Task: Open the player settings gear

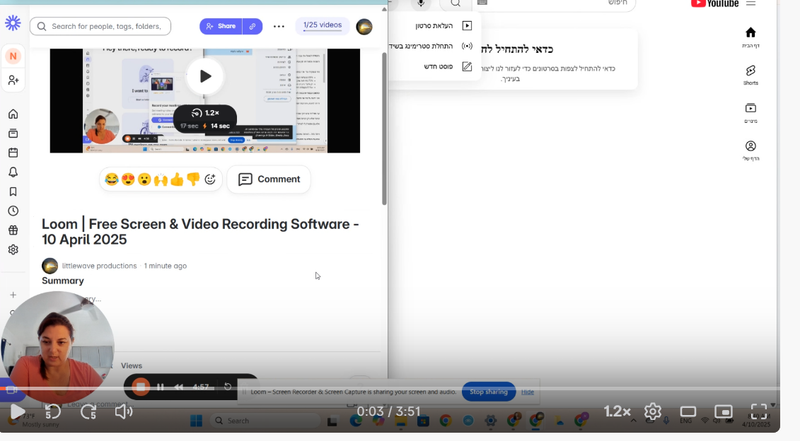Action: 653,412
